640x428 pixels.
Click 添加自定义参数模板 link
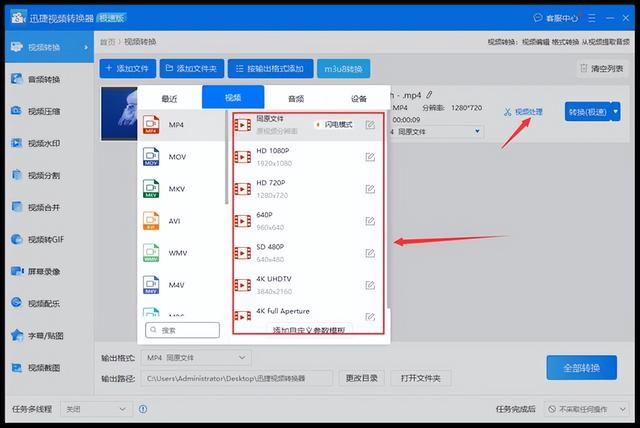[x=309, y=330]
